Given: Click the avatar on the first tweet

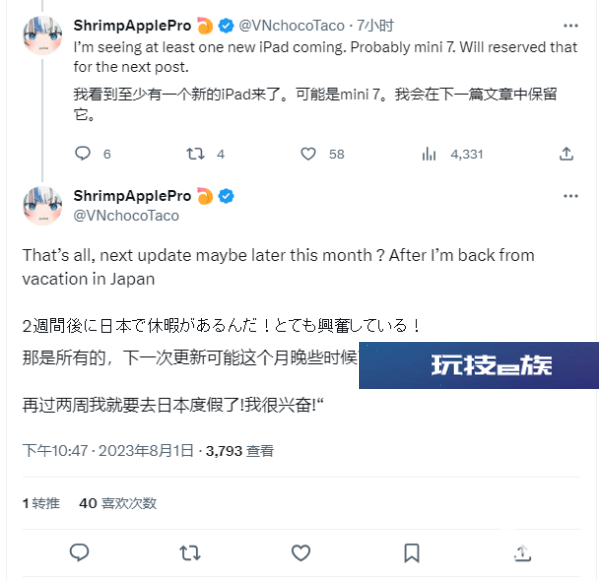Looking at the screenshot, I should [x=42, y=36].
